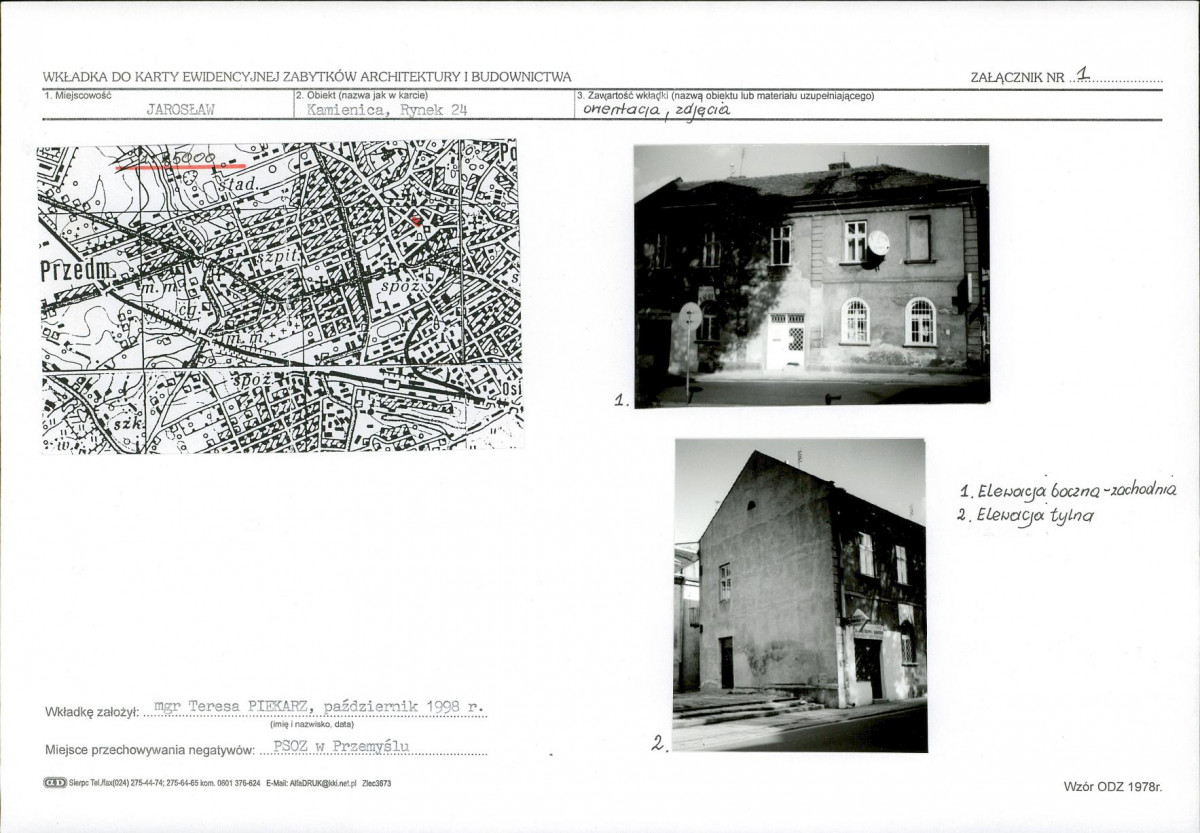The height and width of the screenshot is (833, 1200).
Task: Open photo 2 of the rear elevation
Action: [x=800, y=595]
